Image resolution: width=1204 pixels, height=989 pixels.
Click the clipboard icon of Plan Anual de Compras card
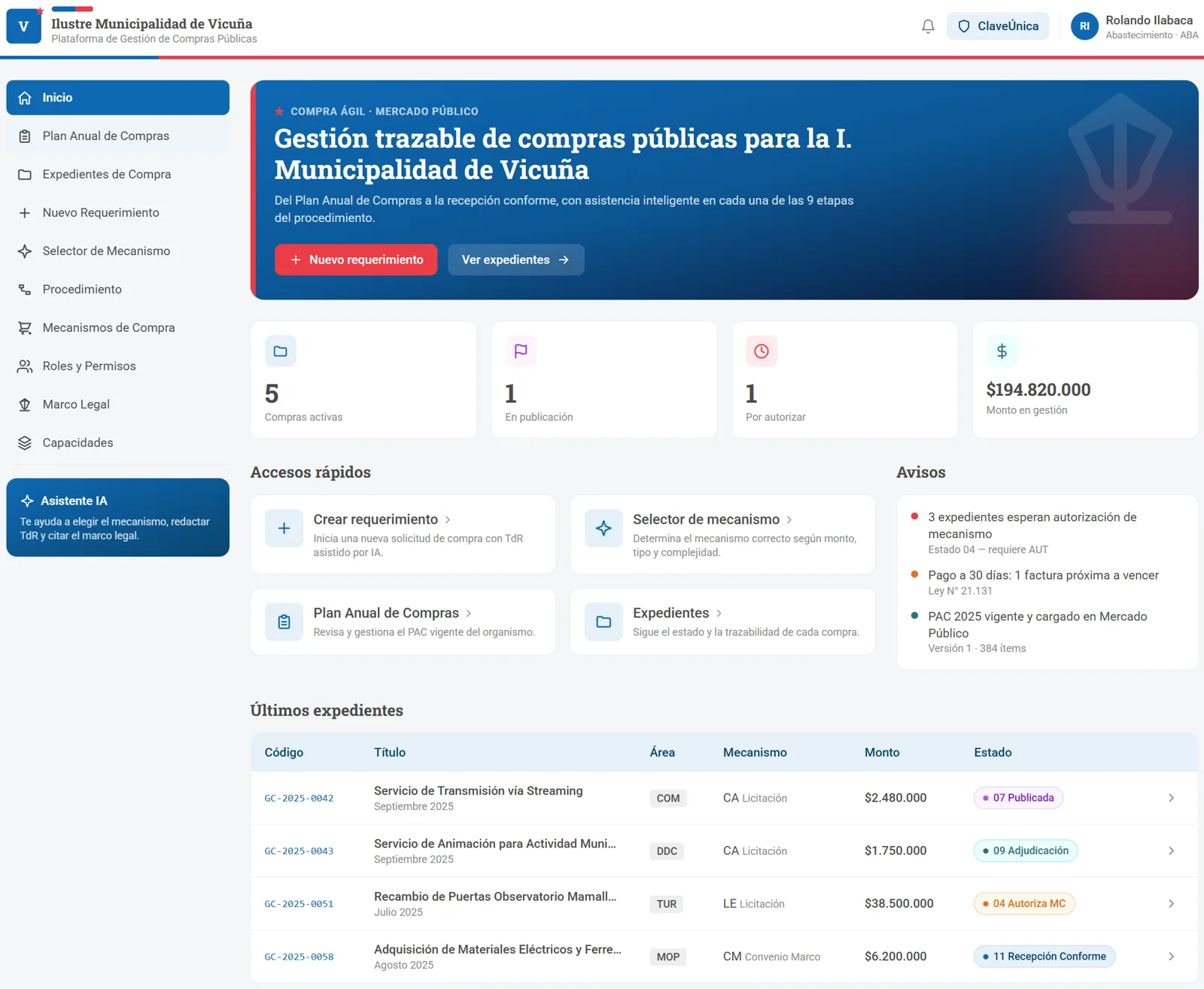pyautogui.click(x=284, y=622)
